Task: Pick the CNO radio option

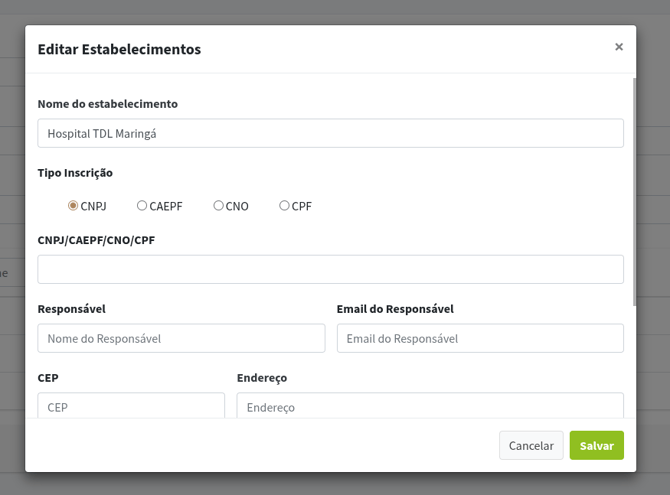Action: point(218,206)
